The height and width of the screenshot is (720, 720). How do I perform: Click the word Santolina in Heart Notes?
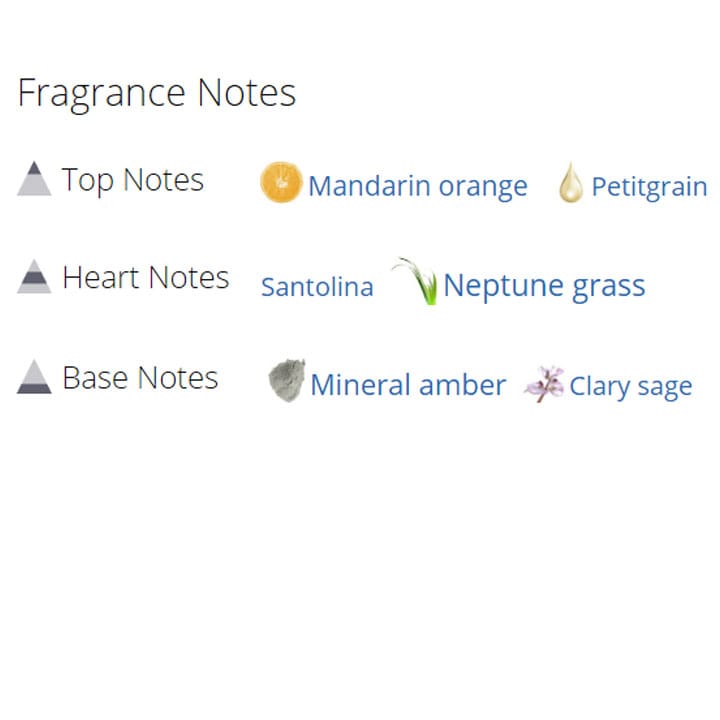[317, 287]
